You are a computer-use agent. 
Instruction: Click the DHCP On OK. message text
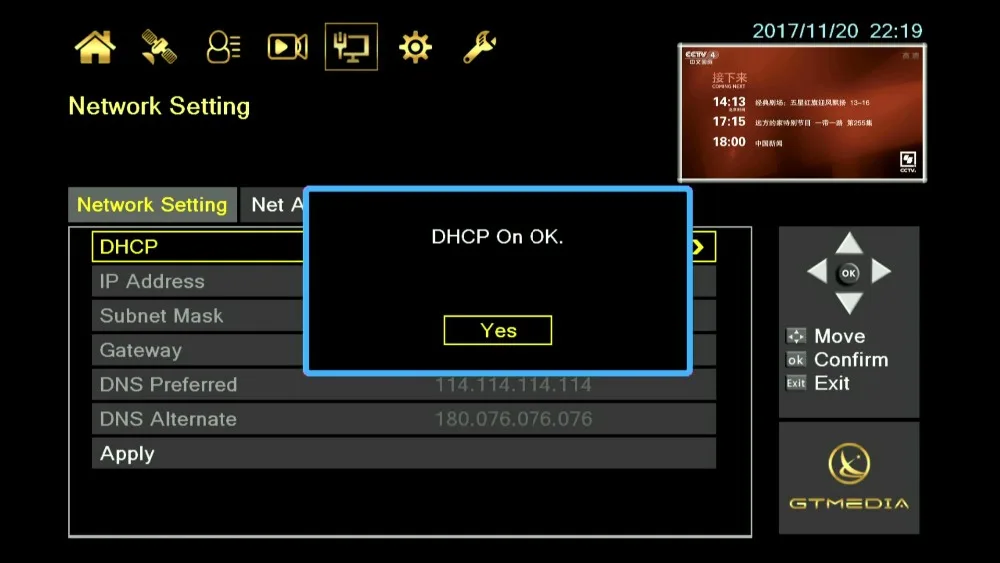497,237
